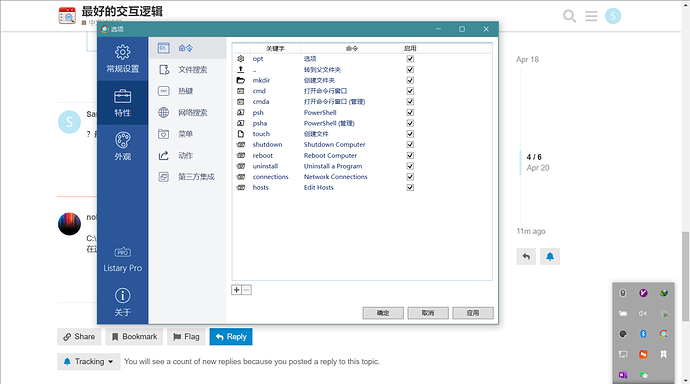Select the Edit Hosts row
This screenshot has height=384, width=690.
tap(319, 187)
